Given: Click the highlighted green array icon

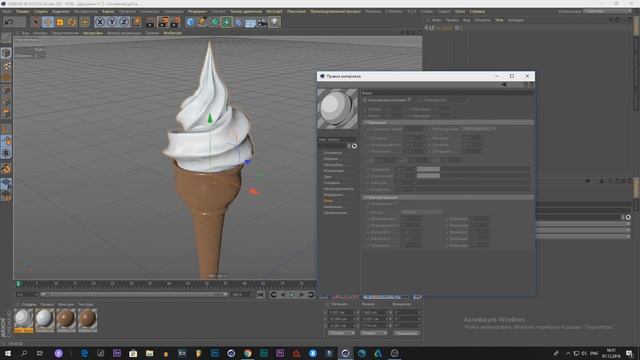Looking at the screenshot, I should point(227,22).
